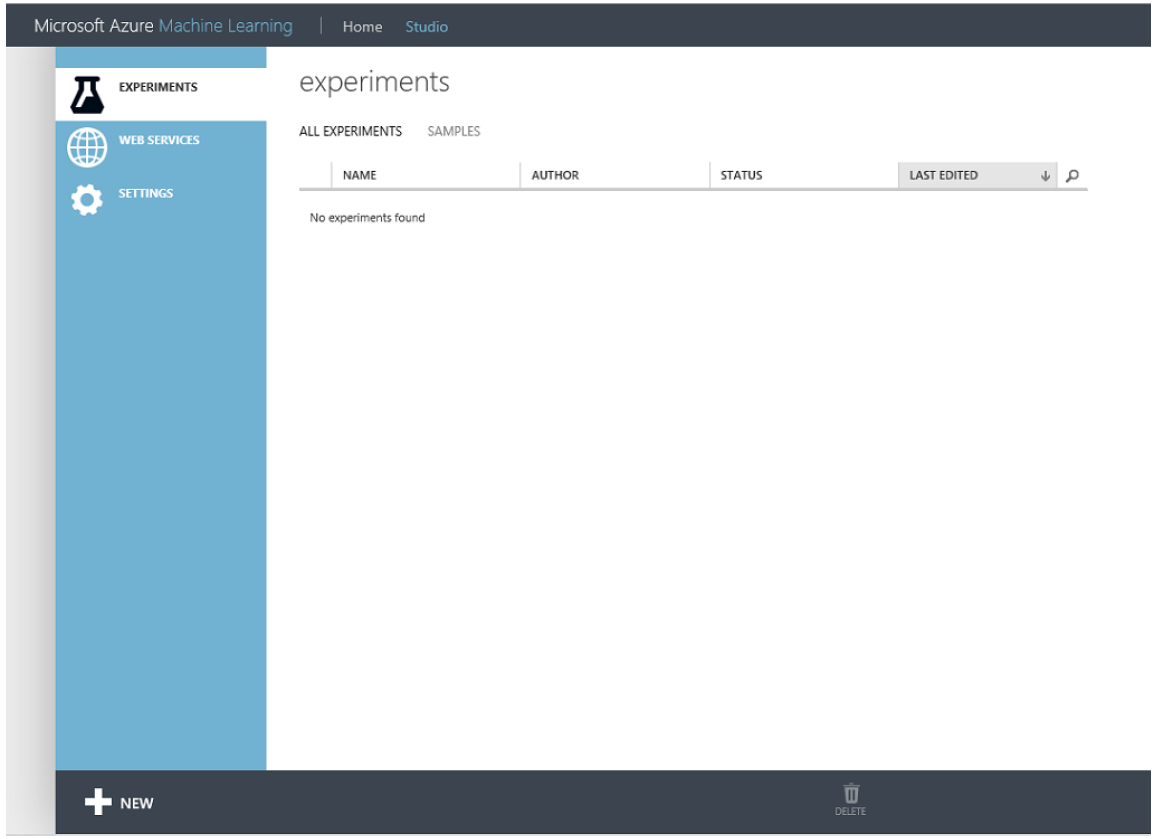Open Studio from the top navigation
1155x839 pixels.
coord(427,26)
